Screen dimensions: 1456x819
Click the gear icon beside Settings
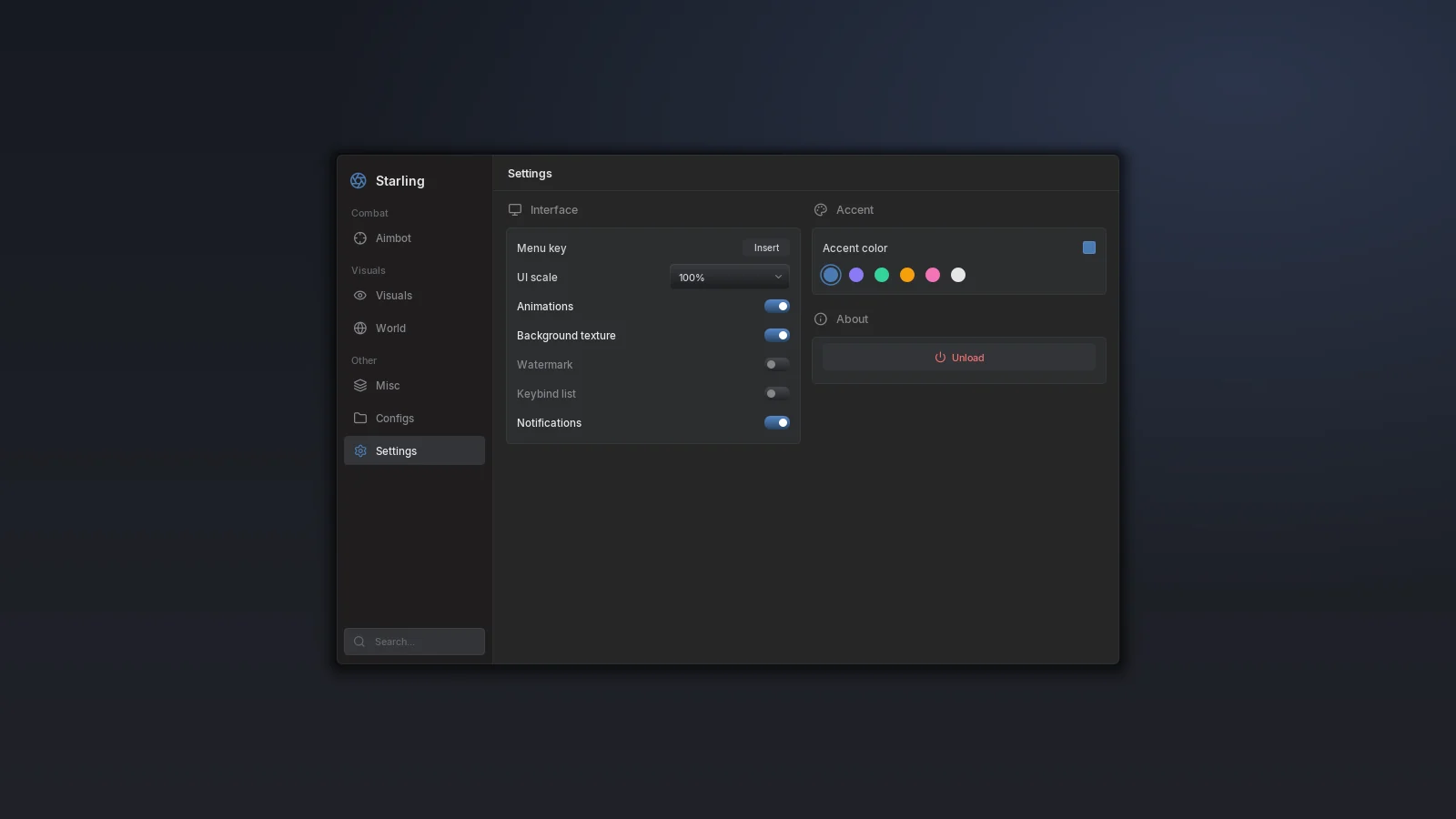360,451
